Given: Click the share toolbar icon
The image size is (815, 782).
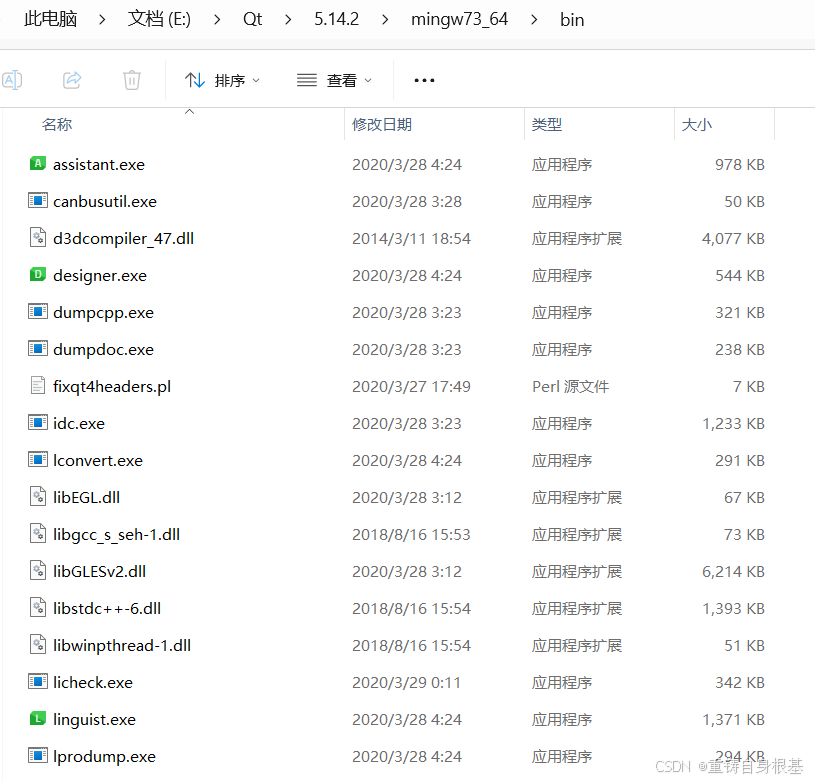Looking at the screenshot, I should pyautogui.click(x=71, y=80).
